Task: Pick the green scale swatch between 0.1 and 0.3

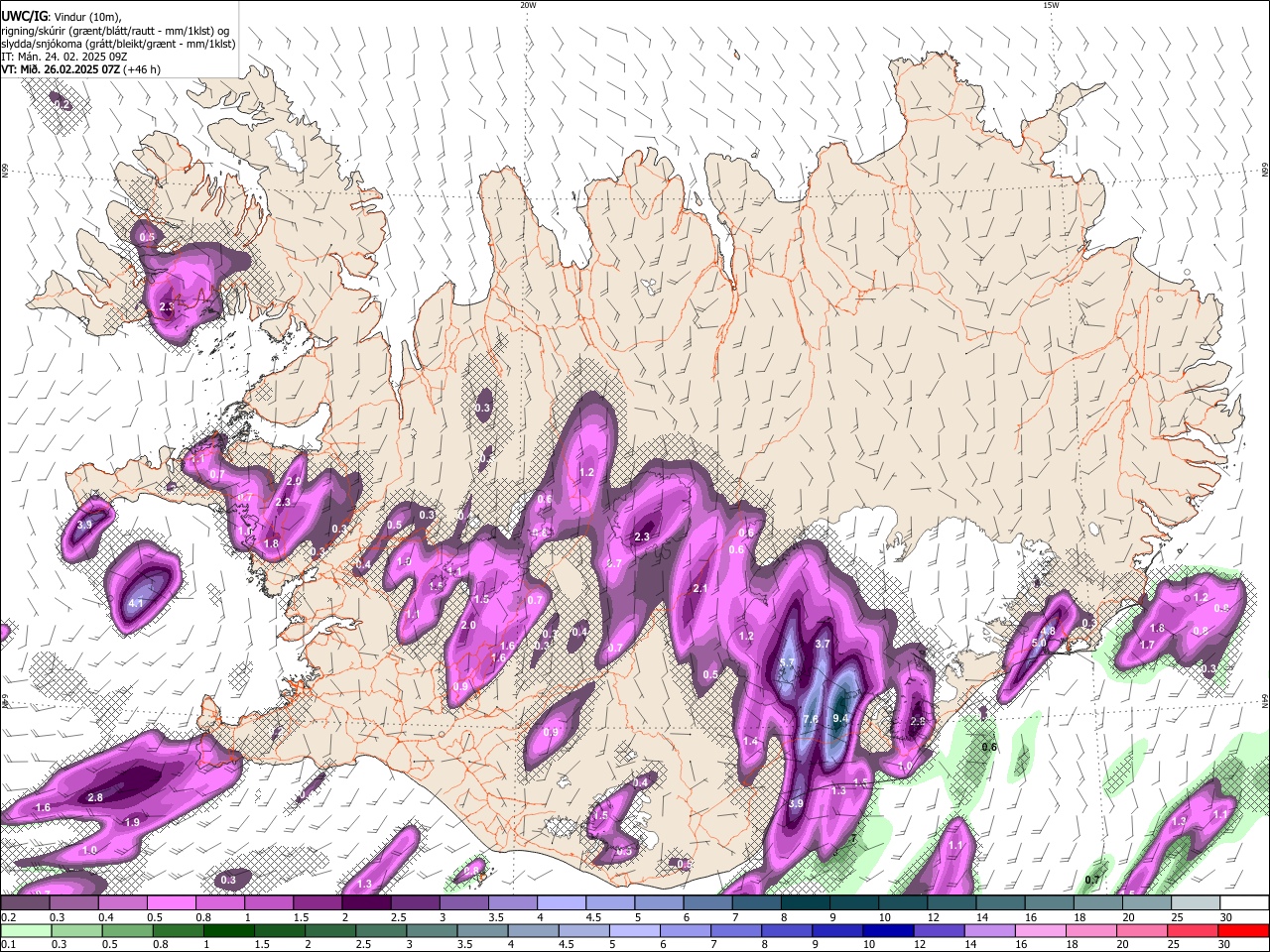Action: tap(26, 930)
